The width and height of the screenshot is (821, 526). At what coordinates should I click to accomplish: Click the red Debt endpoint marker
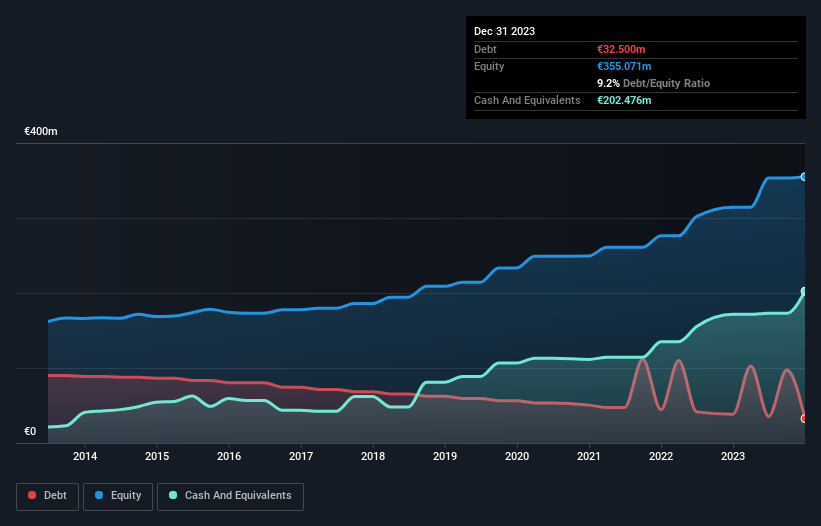[804, 419]
